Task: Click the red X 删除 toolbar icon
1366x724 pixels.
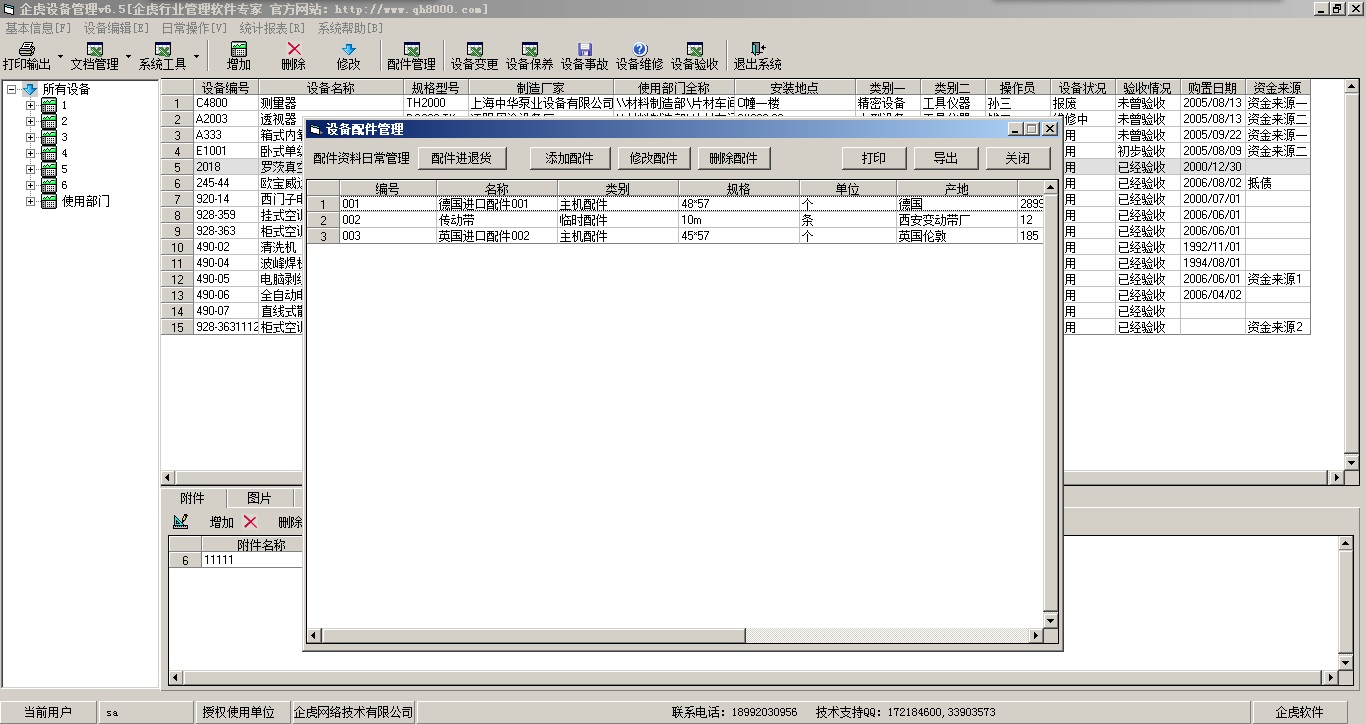Action: (x=294, y=49)
